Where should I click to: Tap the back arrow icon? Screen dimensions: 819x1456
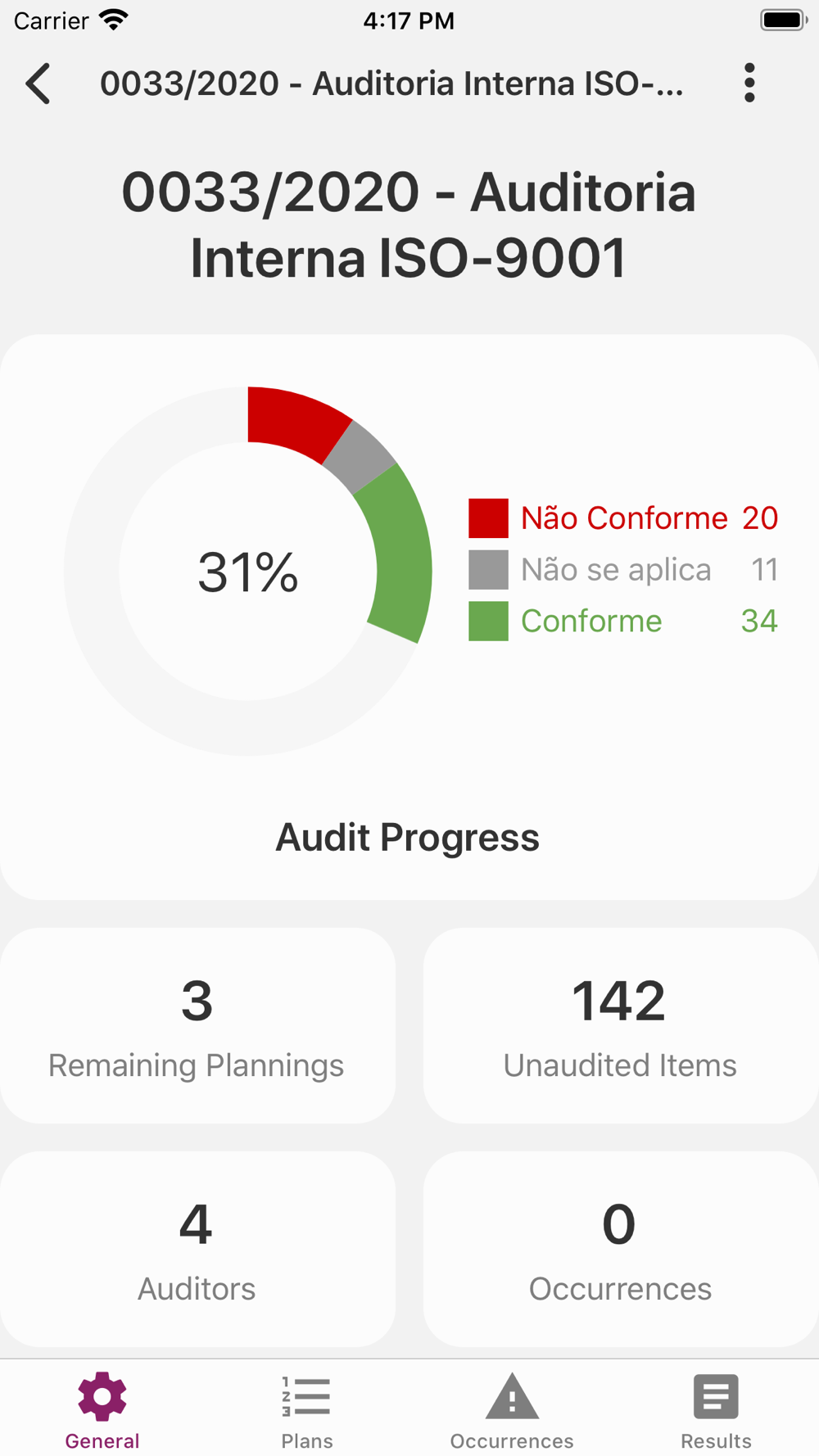[38, 84]
